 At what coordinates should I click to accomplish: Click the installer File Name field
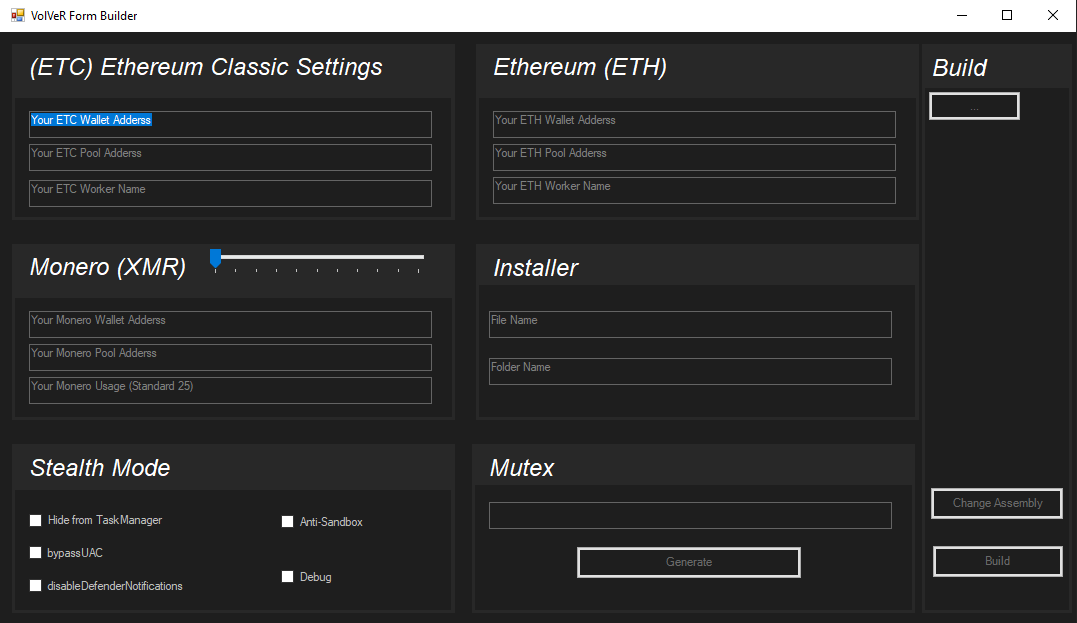[x=690, y=324]
